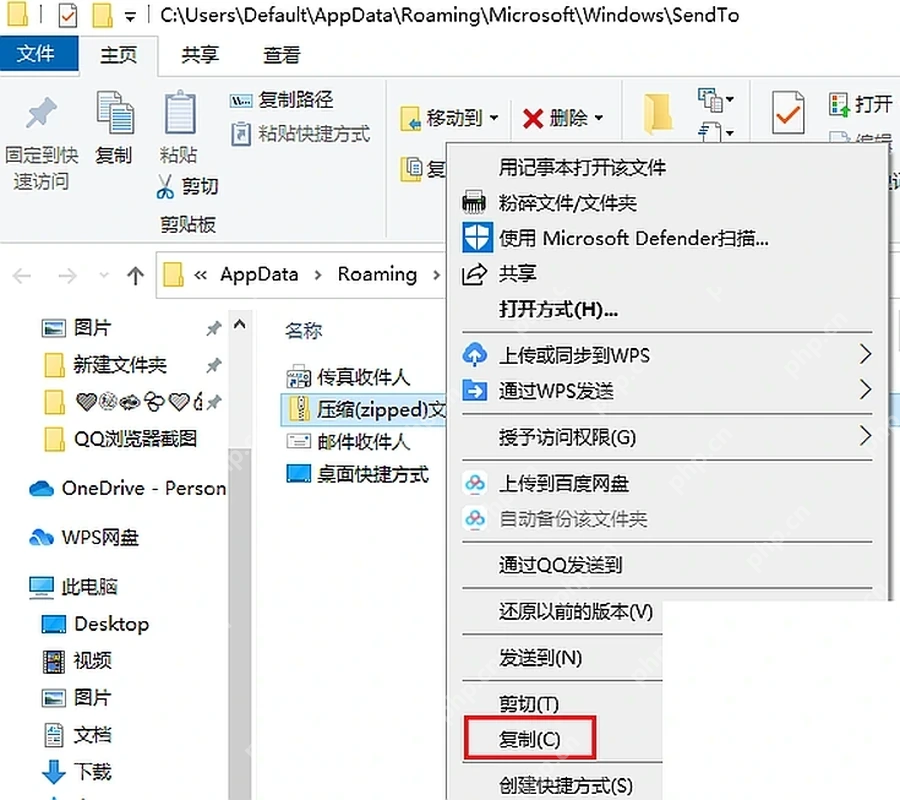
Task: Click the Forward navigation arrow
Action: (x=67, y=276)
